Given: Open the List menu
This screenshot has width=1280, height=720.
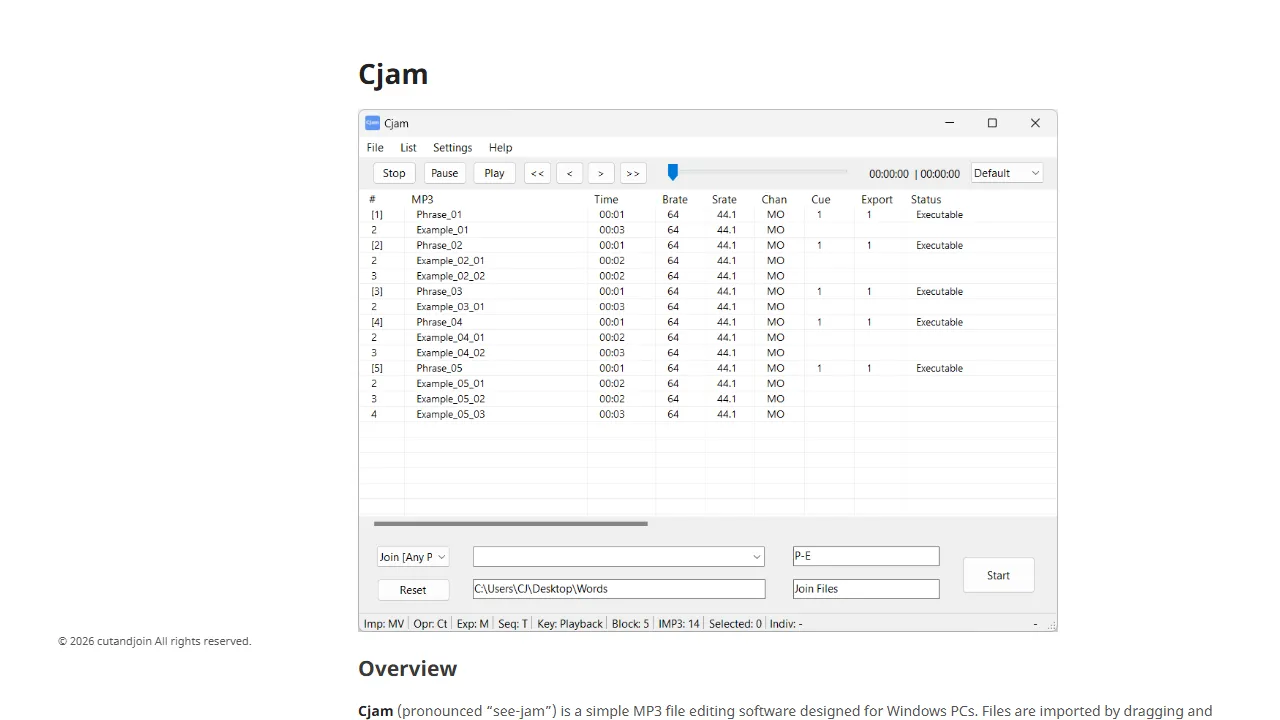Looking at the screenshot, I should point(408,147).
